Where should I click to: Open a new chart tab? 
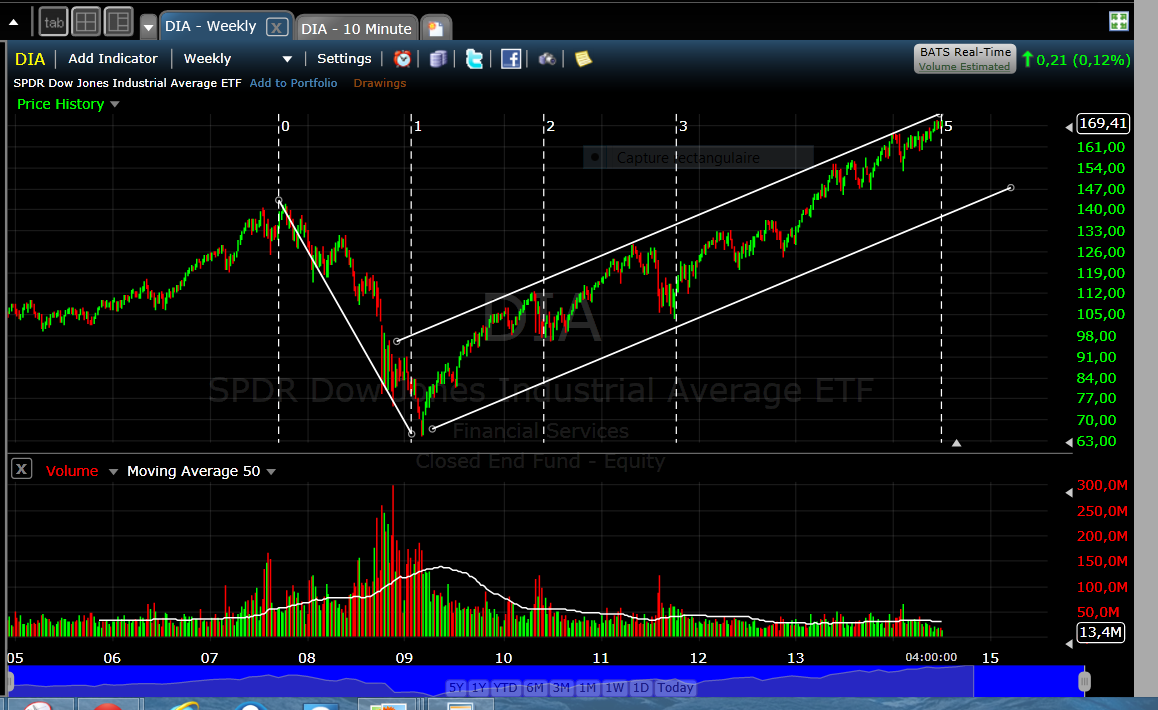[436, 29]
